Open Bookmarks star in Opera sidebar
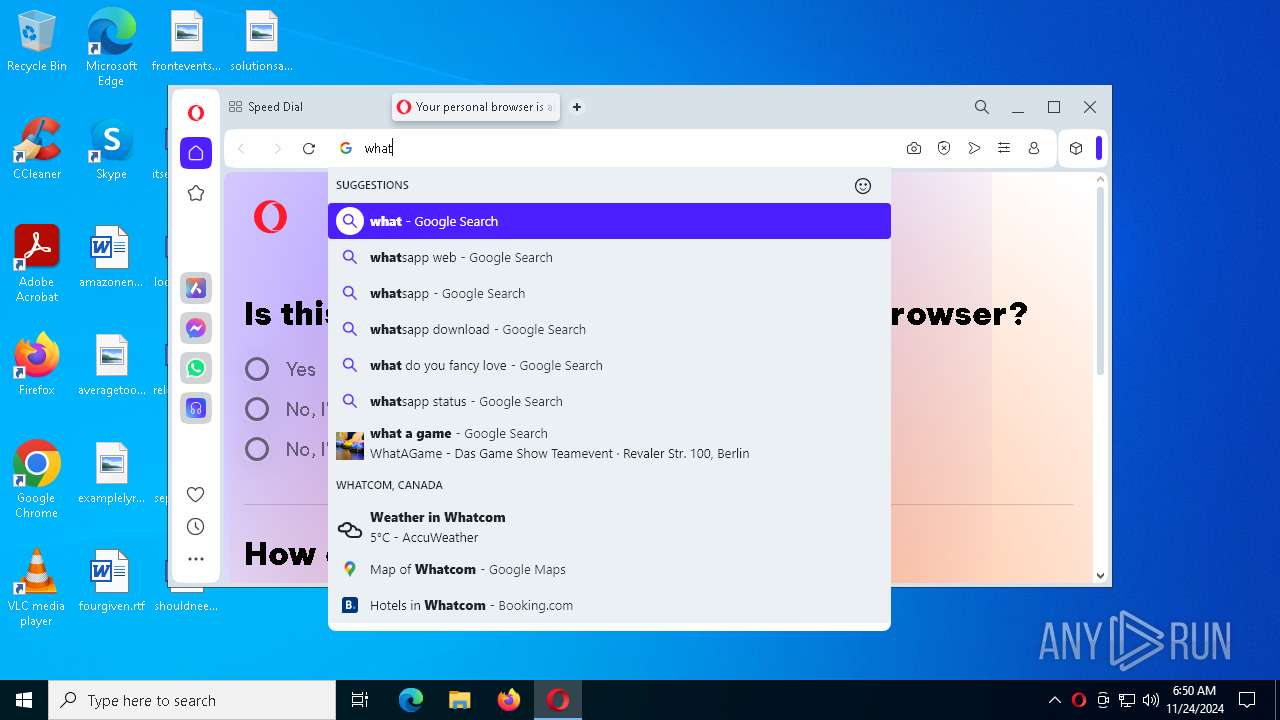The width and height of the screenshot is (1280, 720). pos(196,193)
